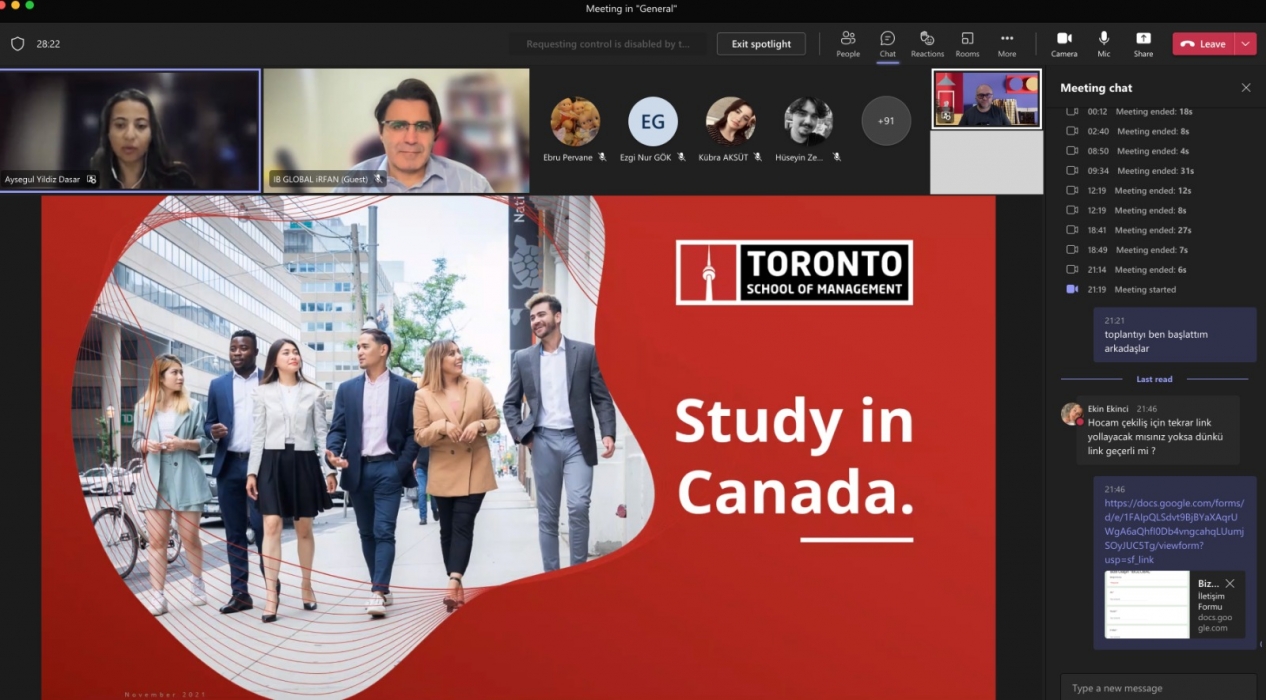Click the Type a new message field
This screenshot has height=700, width=1266.
[x=1158, y=687]
